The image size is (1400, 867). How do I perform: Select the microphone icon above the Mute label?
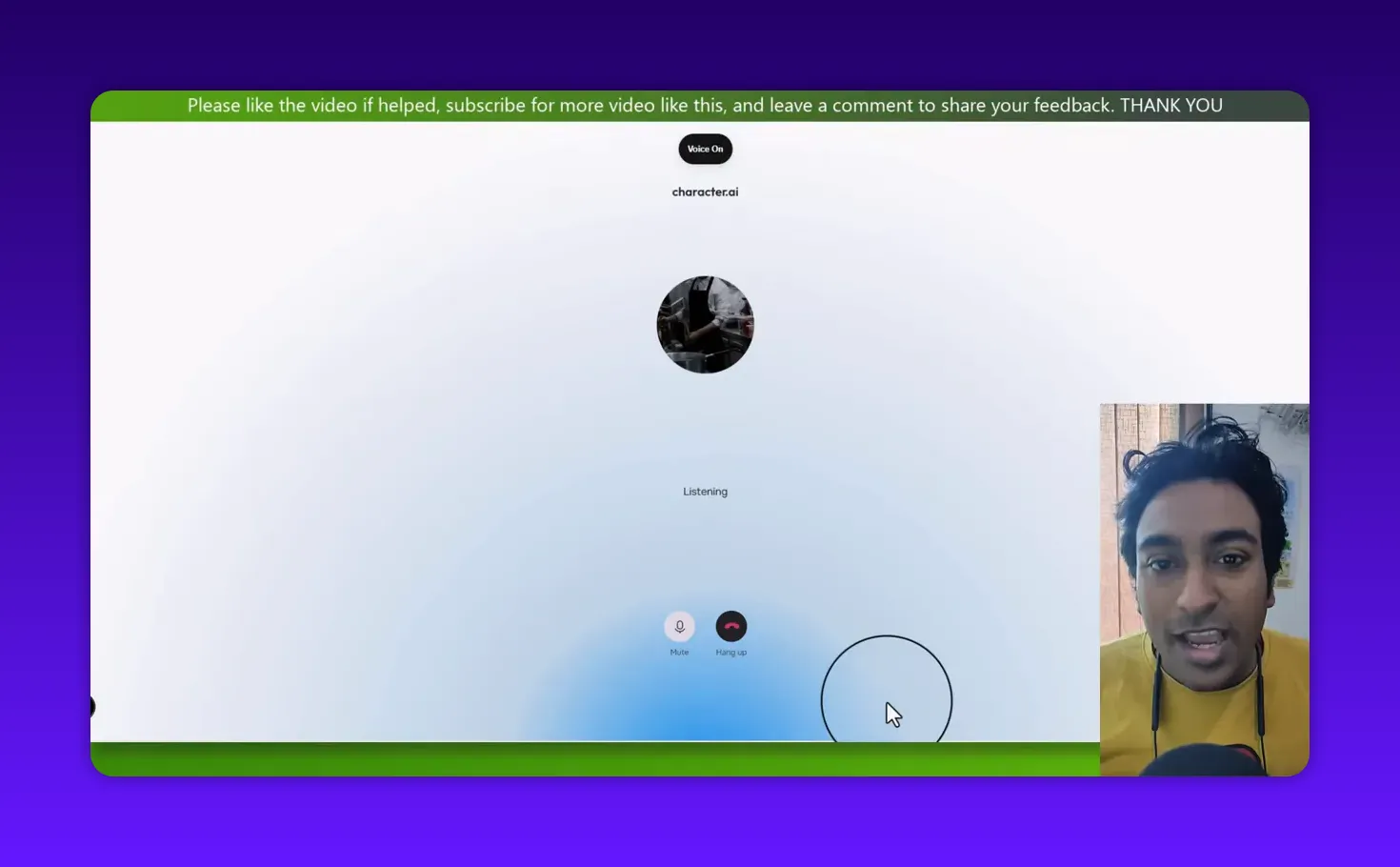tap(679, 627)
